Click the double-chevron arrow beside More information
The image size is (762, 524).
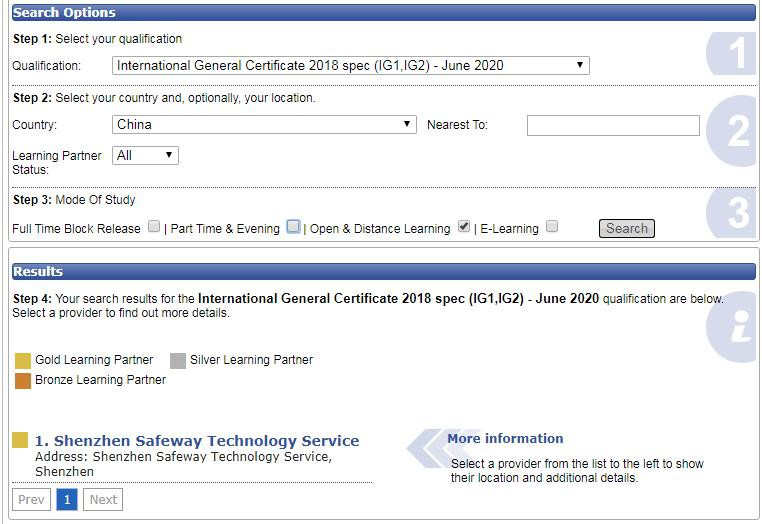tap(428, 448)
